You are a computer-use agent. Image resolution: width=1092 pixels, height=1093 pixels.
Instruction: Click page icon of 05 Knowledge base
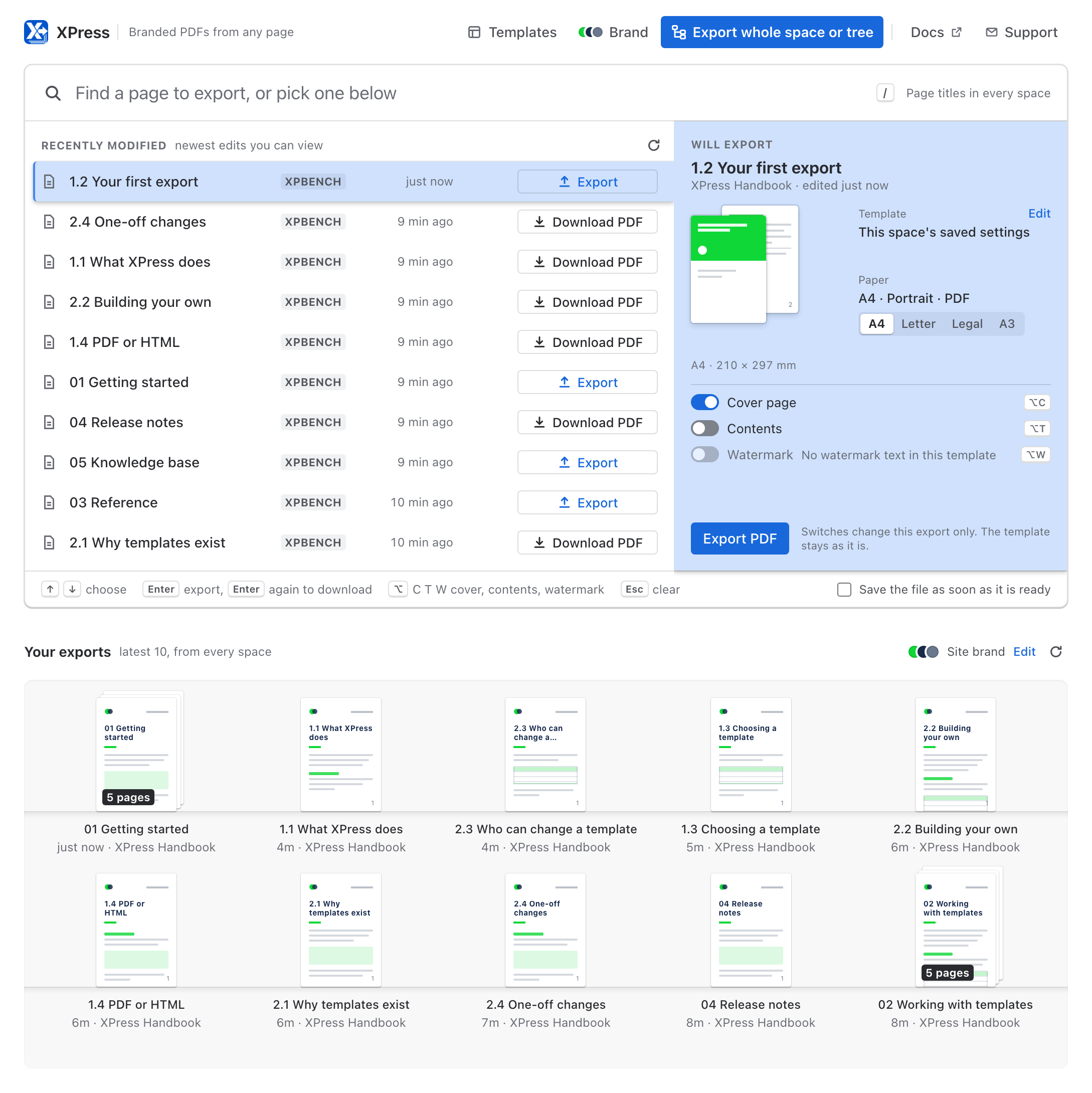coord(49,463)
